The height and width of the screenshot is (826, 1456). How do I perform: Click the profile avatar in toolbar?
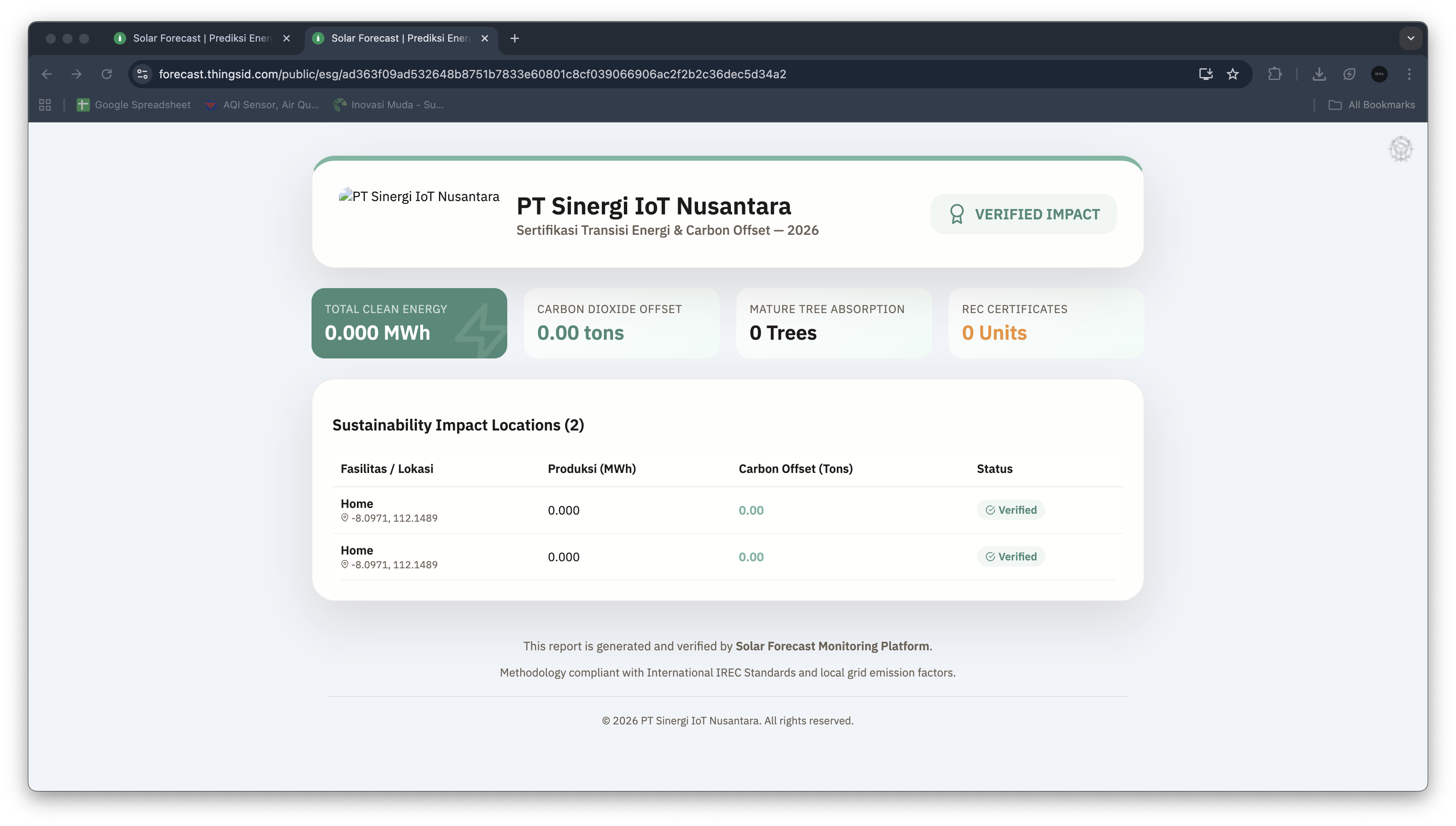(x=1379, y=75)
